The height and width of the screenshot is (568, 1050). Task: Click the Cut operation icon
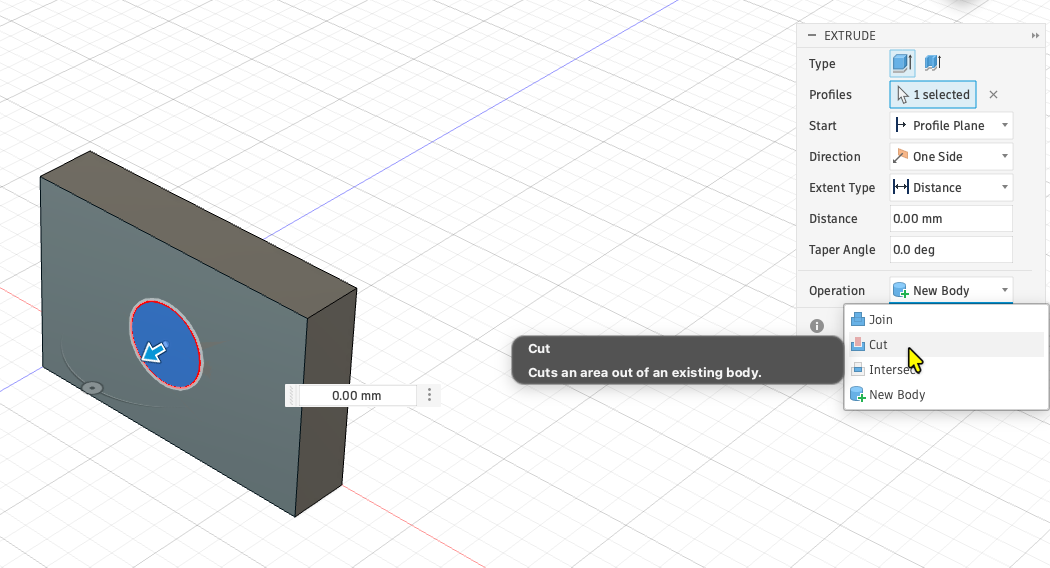pyautogui.click(x=858, y=344)
